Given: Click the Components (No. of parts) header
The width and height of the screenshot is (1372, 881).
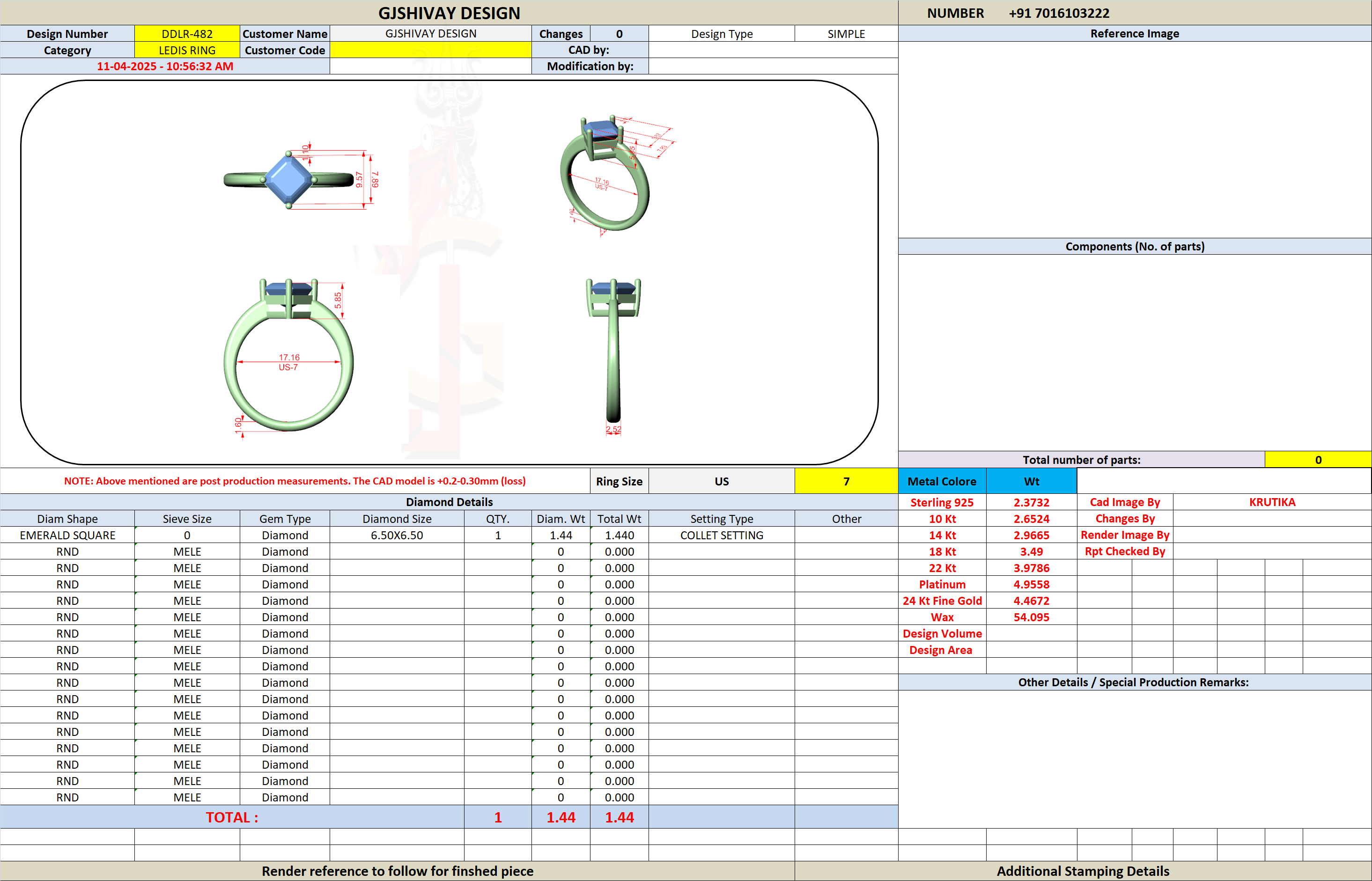Looking at the screenshot, I should 1135,247.
